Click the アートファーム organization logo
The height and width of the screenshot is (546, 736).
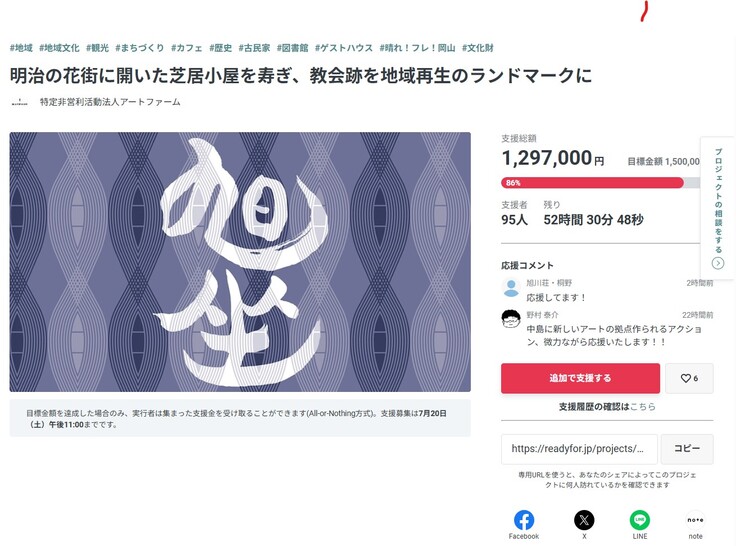point(19,102)
